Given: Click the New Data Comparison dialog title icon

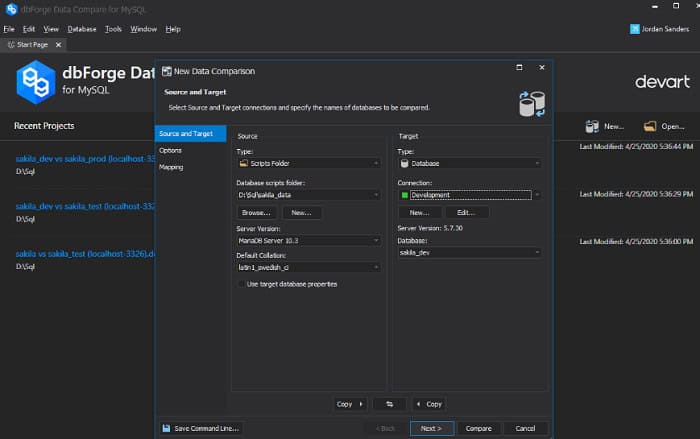Looking at the screenshot, I should point(167,71).
